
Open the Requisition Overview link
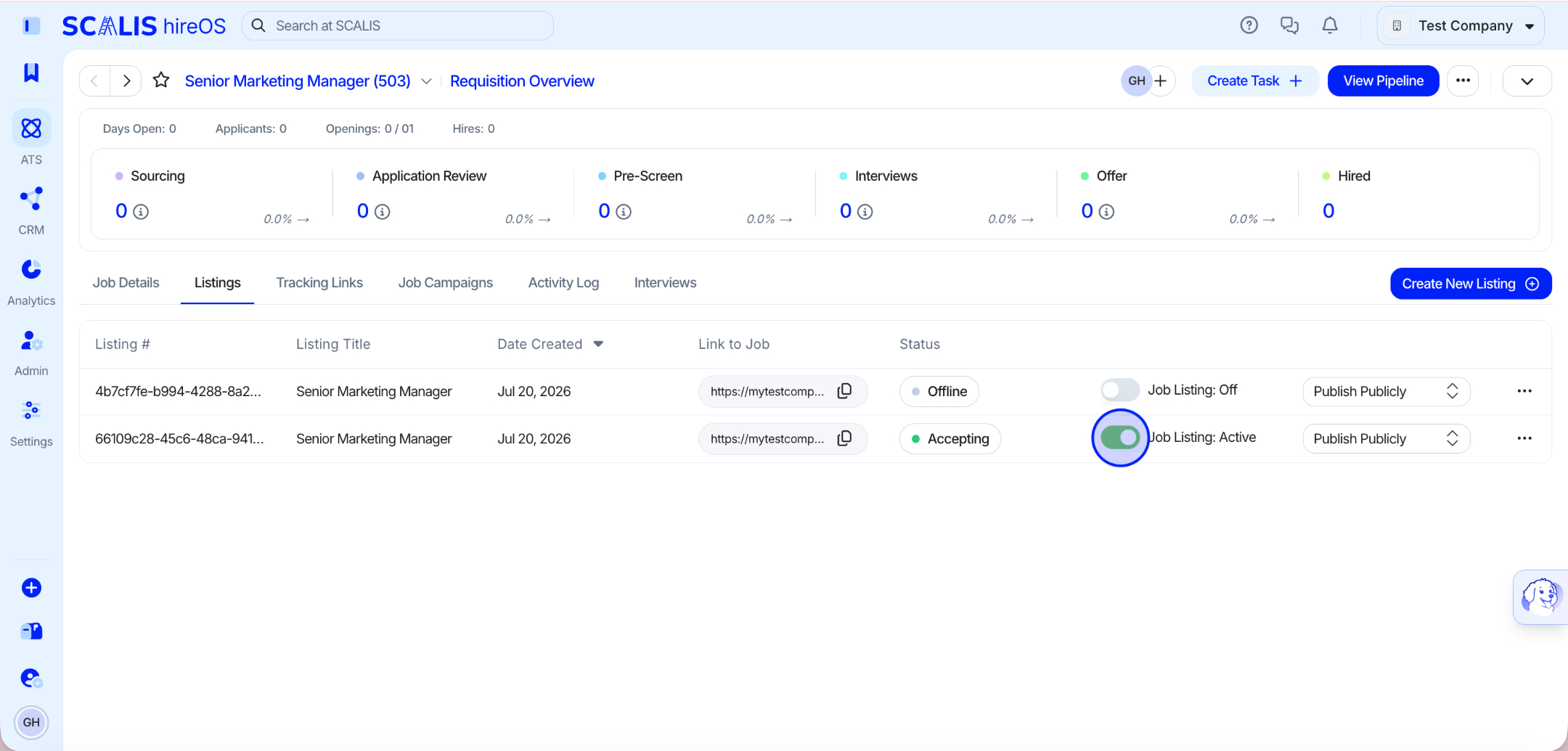pyautogui.click(x=522, y=81)
